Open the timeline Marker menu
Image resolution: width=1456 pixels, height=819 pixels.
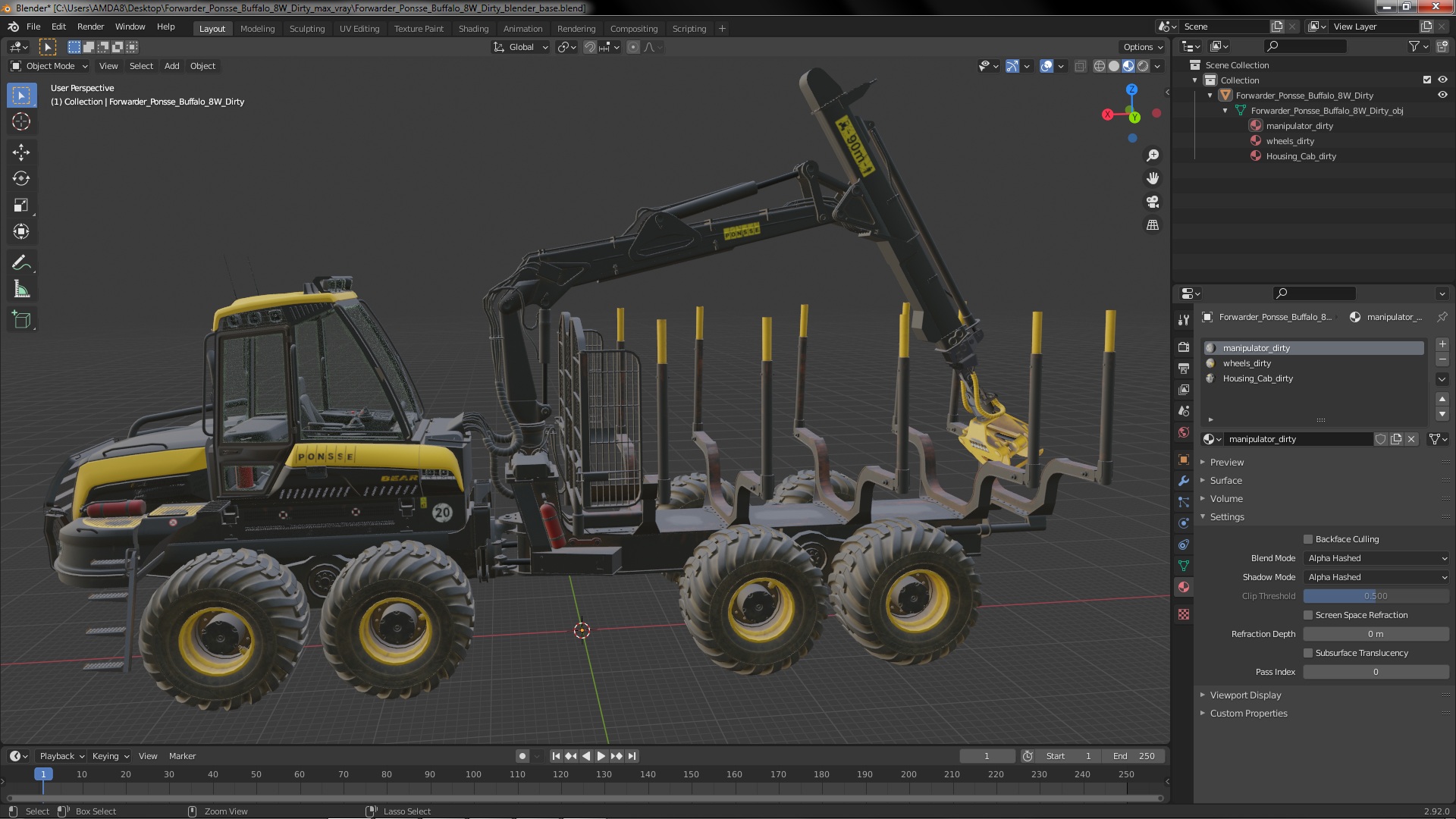[x=182, y=756]
